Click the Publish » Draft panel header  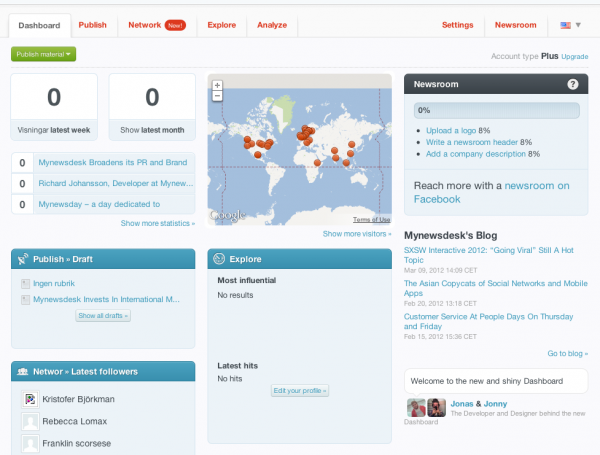click(x=103, y=259)
